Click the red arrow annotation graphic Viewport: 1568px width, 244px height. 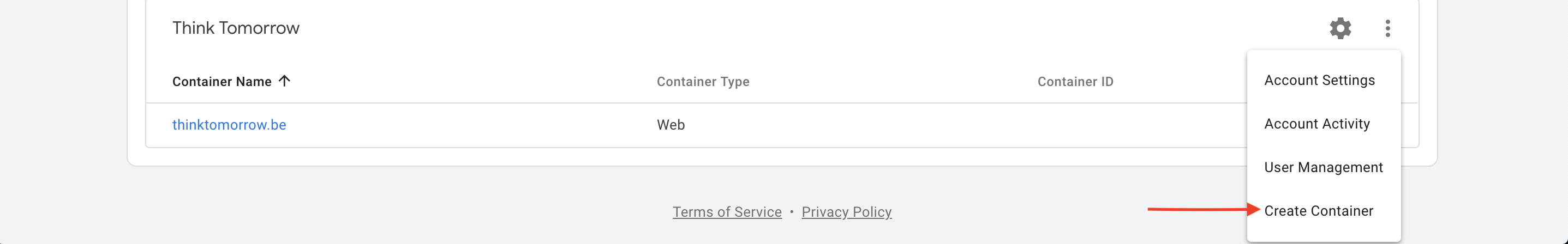(x=1204, y=209)
